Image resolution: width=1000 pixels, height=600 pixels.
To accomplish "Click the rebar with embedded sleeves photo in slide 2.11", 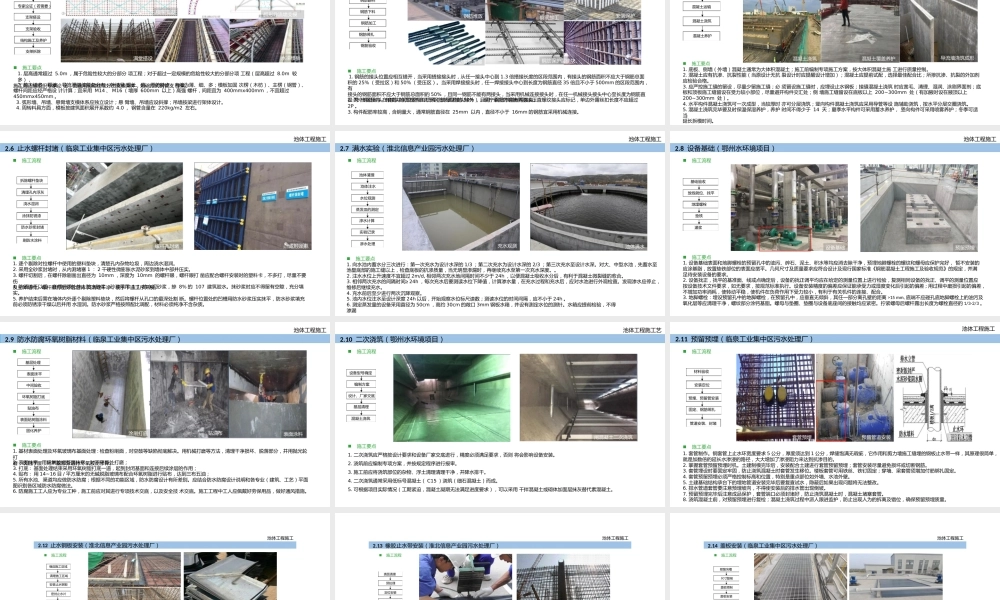I will coord(775,398).
